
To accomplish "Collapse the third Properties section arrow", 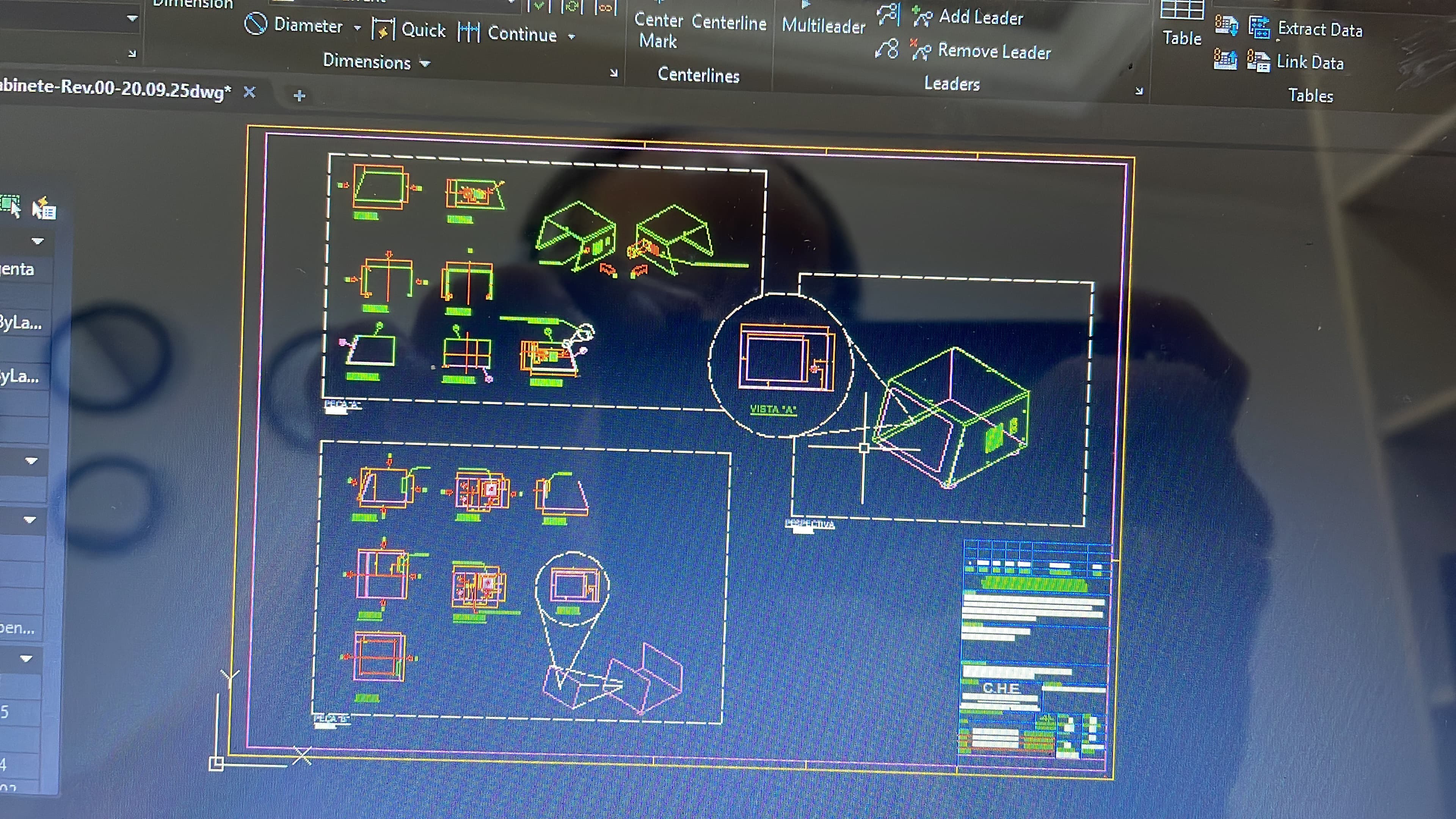I will (30, 519).
